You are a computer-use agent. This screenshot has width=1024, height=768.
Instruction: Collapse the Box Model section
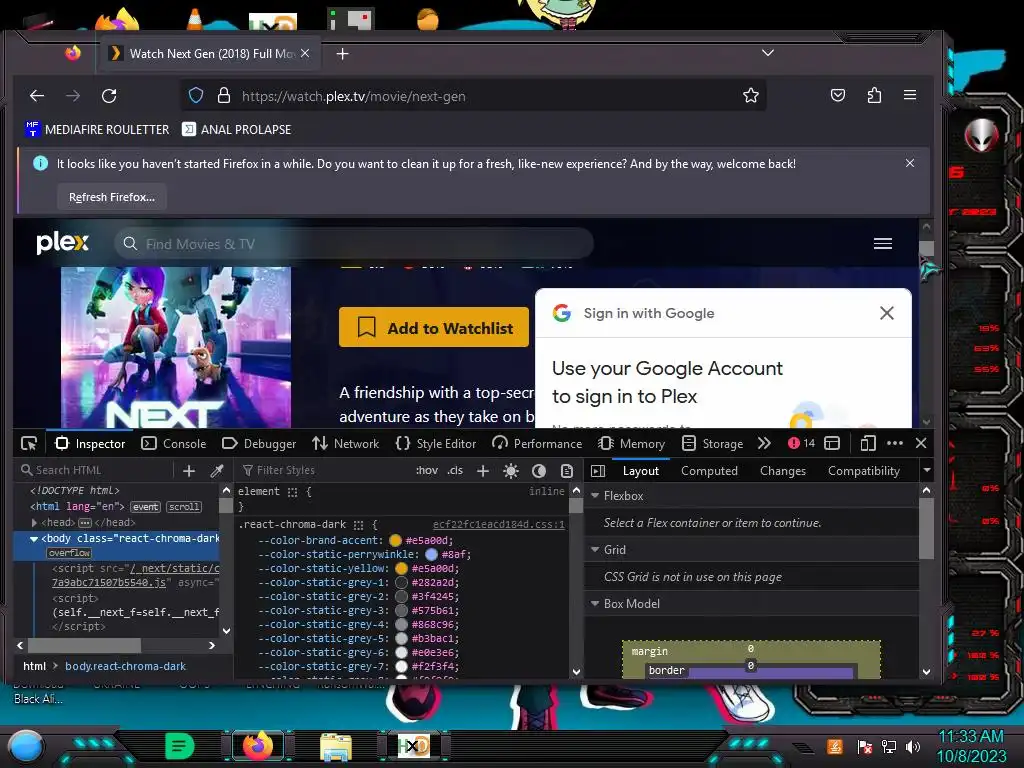tap(595, 604)
